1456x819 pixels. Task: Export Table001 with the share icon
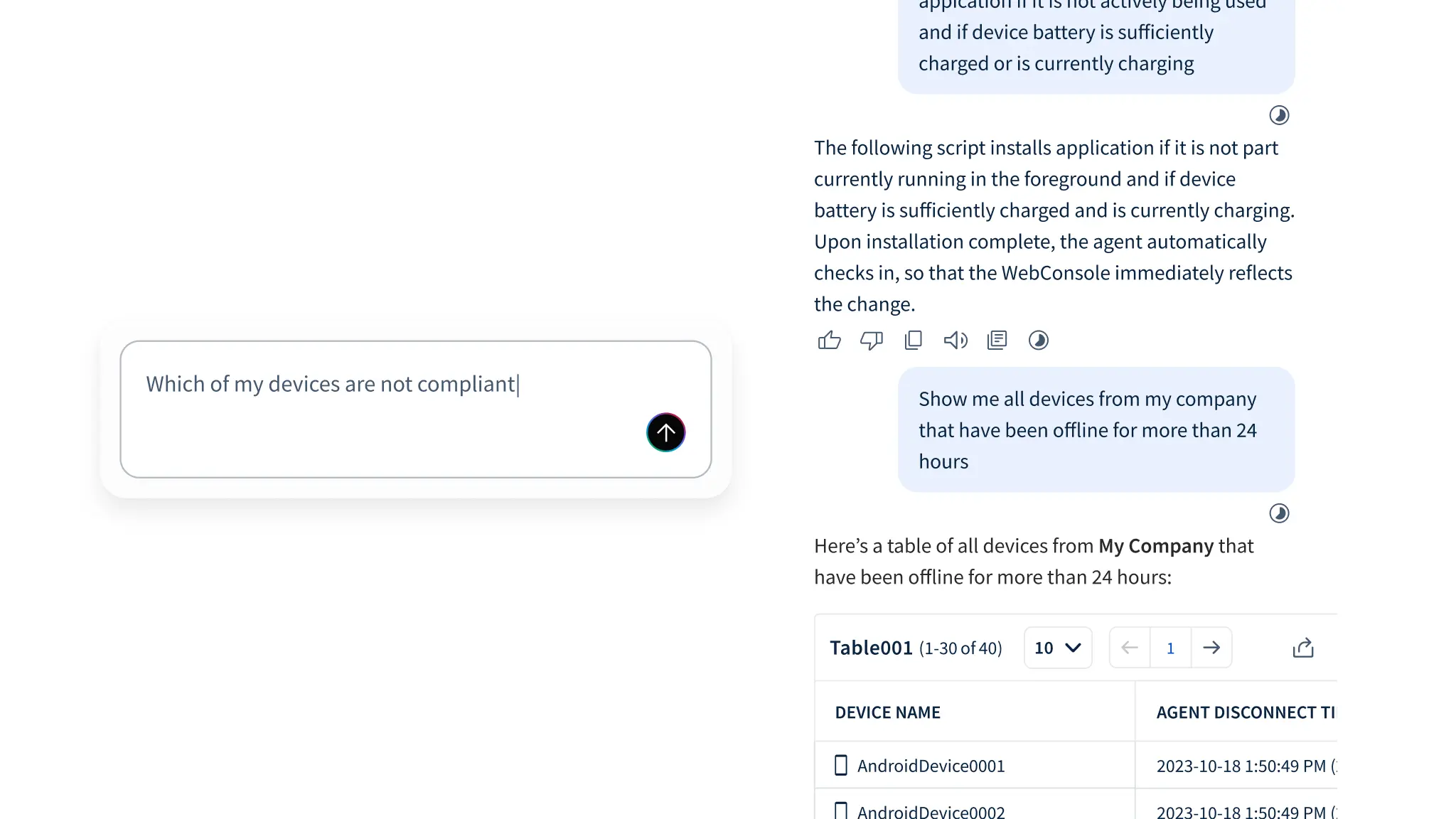coord(1303,648)
